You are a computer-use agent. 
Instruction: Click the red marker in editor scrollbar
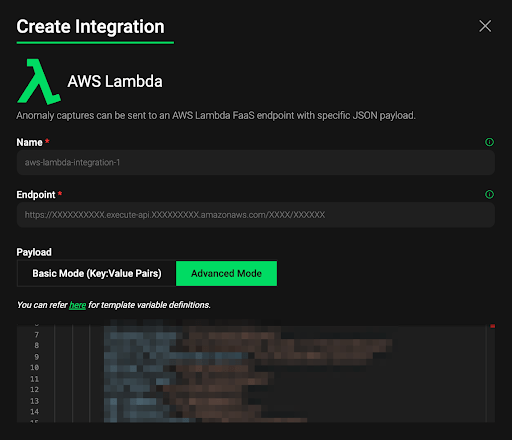coord(492,326)
